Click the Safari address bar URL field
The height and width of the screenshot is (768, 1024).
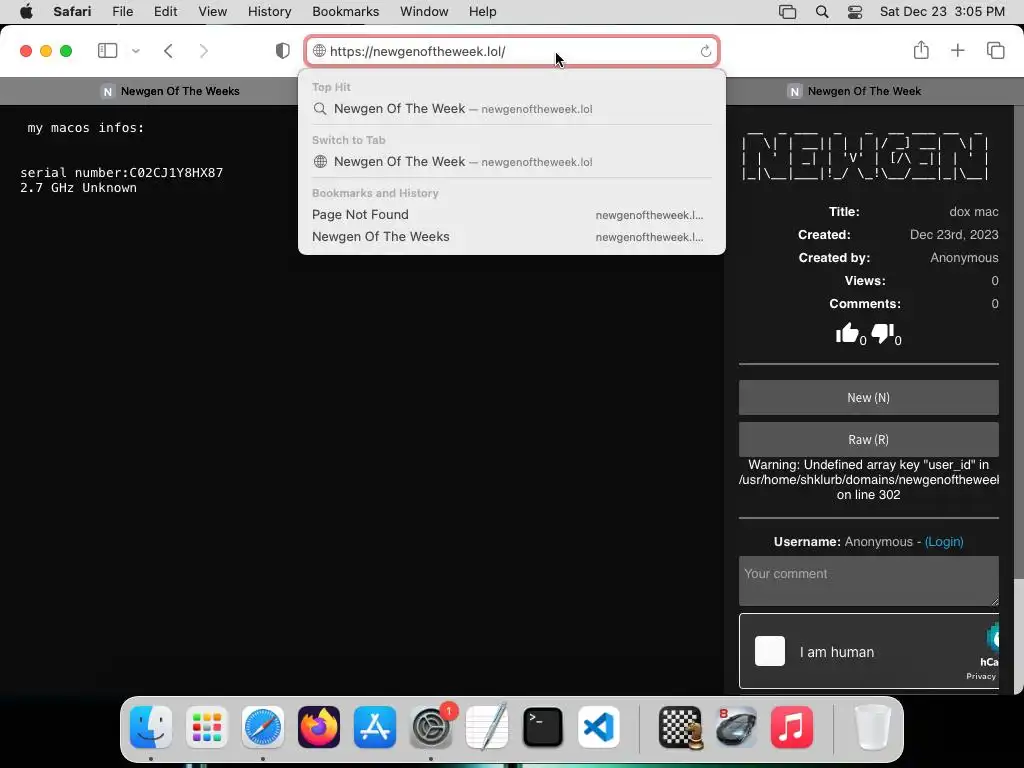512,51
